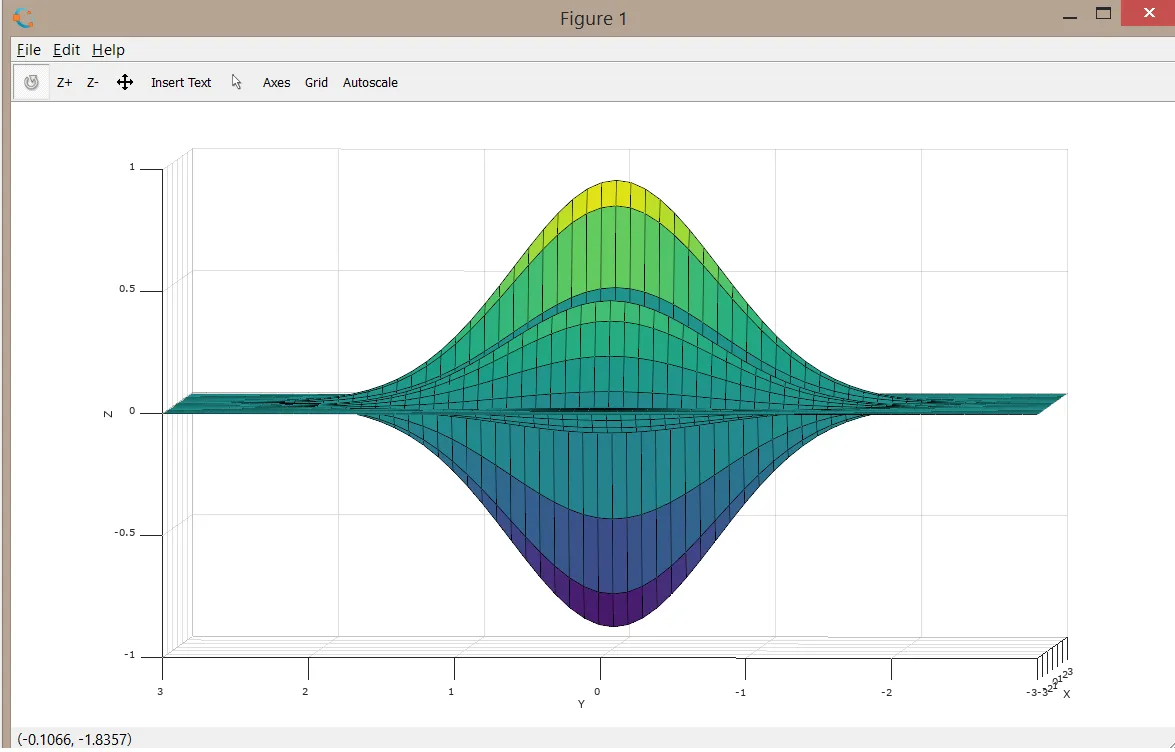Open the File menu

click(28, 50)
